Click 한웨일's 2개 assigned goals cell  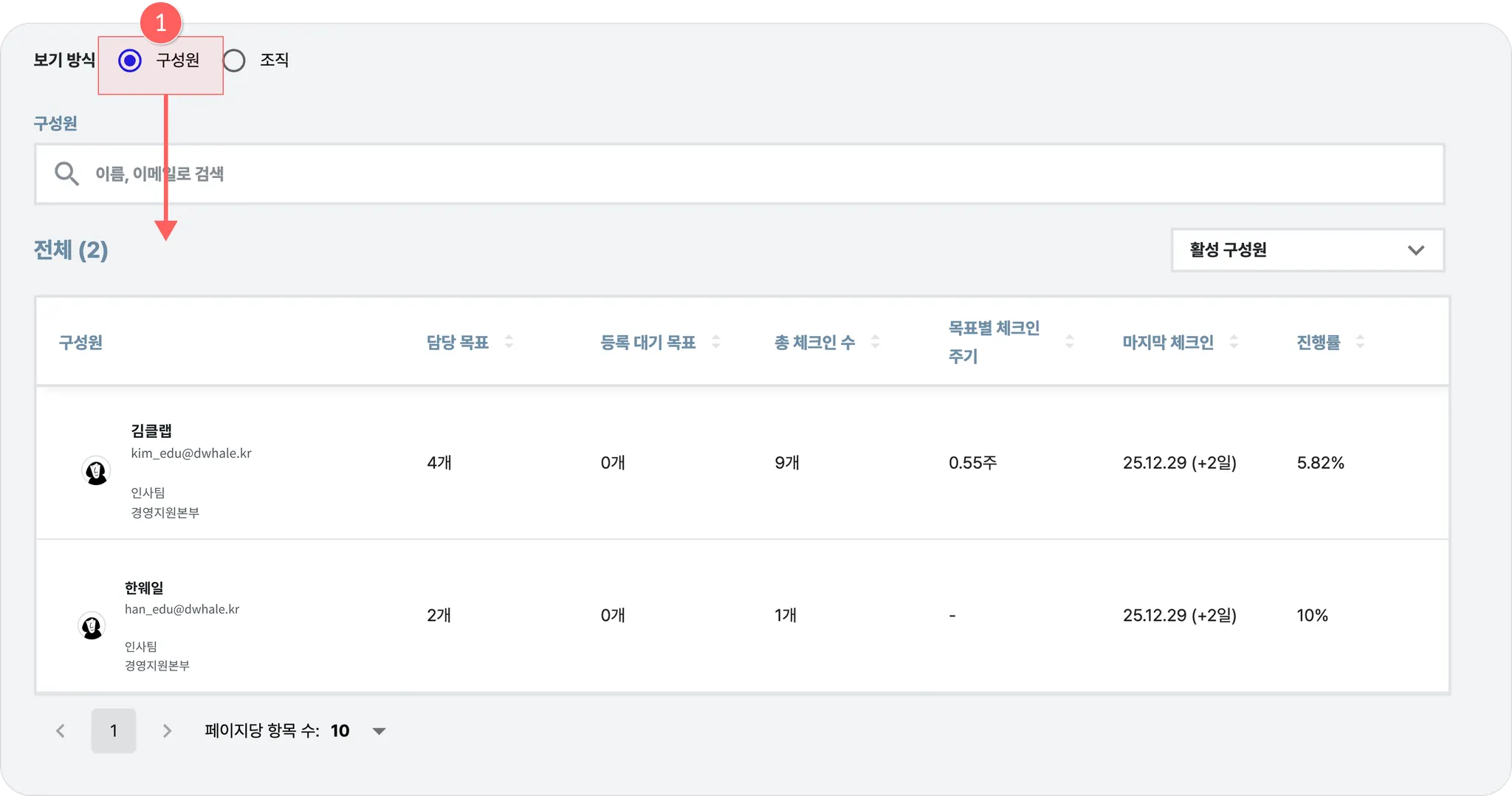tap(439, 616)
